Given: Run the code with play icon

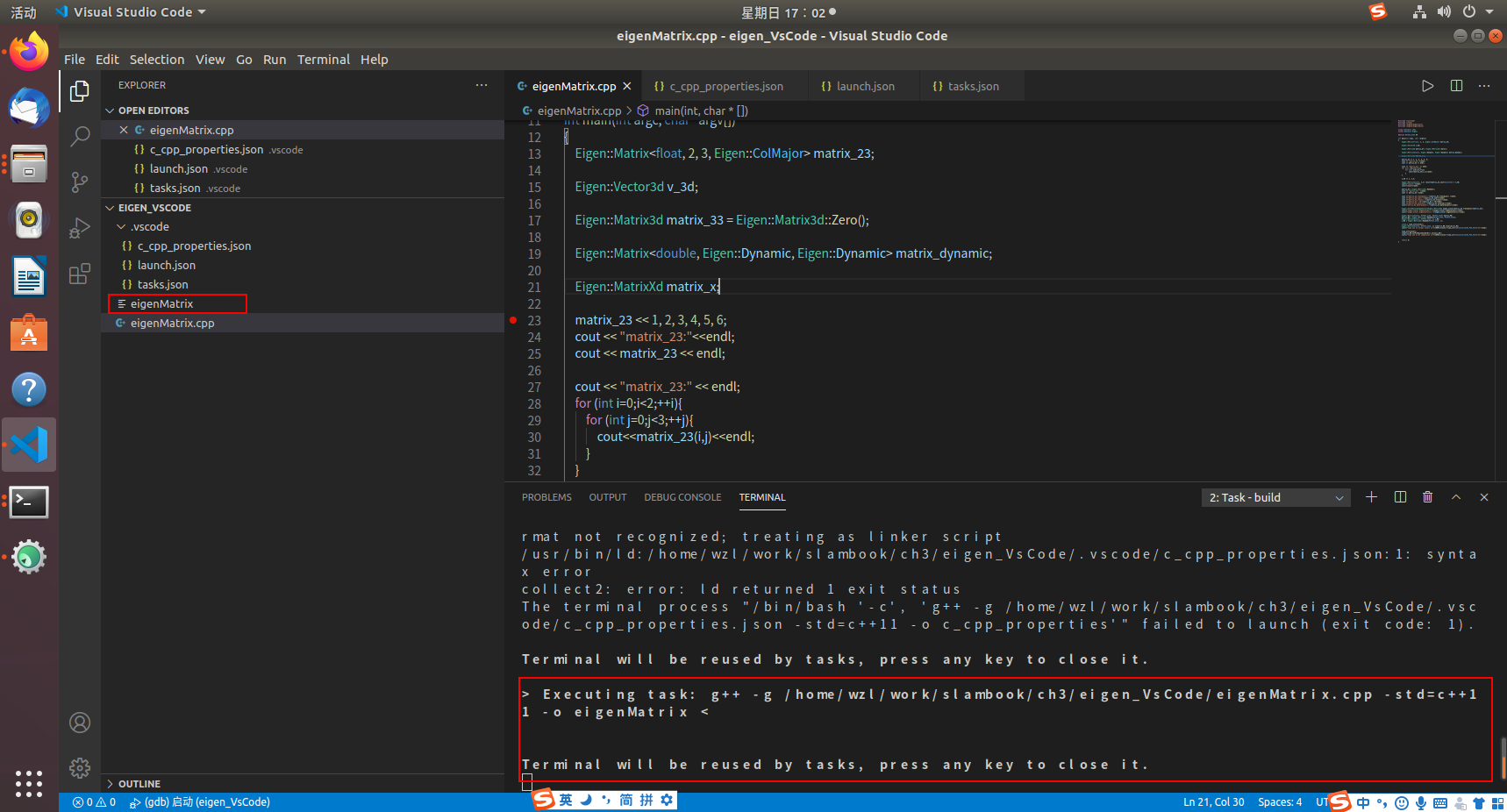Looking at the screenshot, I should [1427, 86].
